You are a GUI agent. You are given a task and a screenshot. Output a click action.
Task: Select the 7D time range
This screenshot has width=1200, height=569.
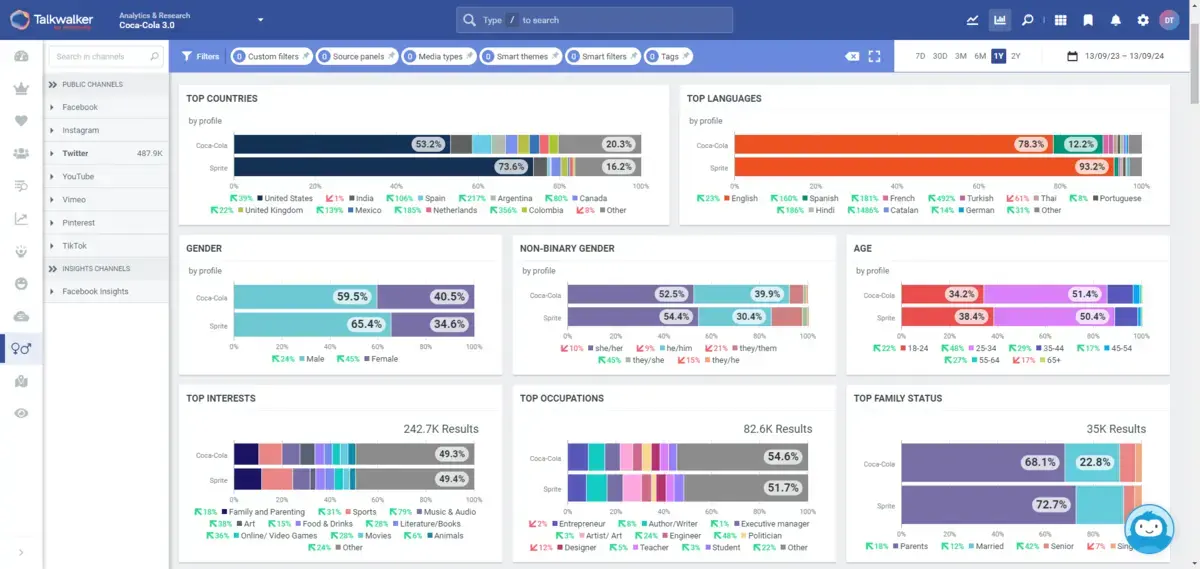(x=920, y=56)
